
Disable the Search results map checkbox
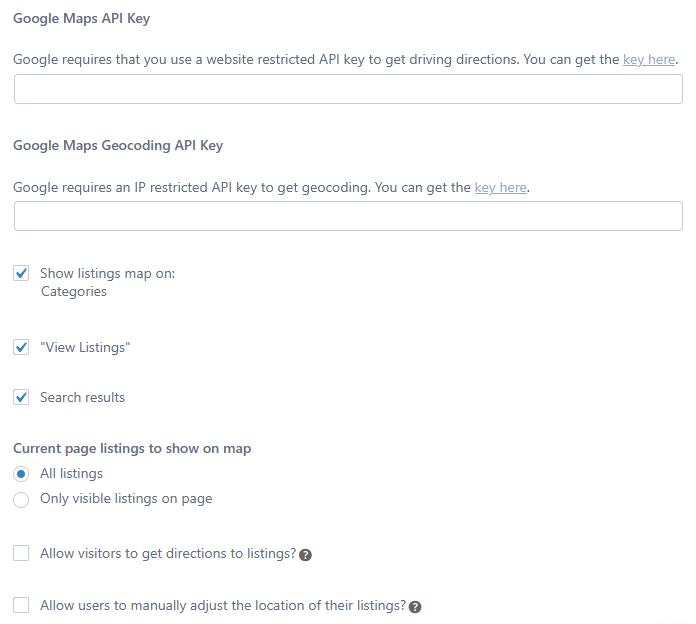click(21, 397)
